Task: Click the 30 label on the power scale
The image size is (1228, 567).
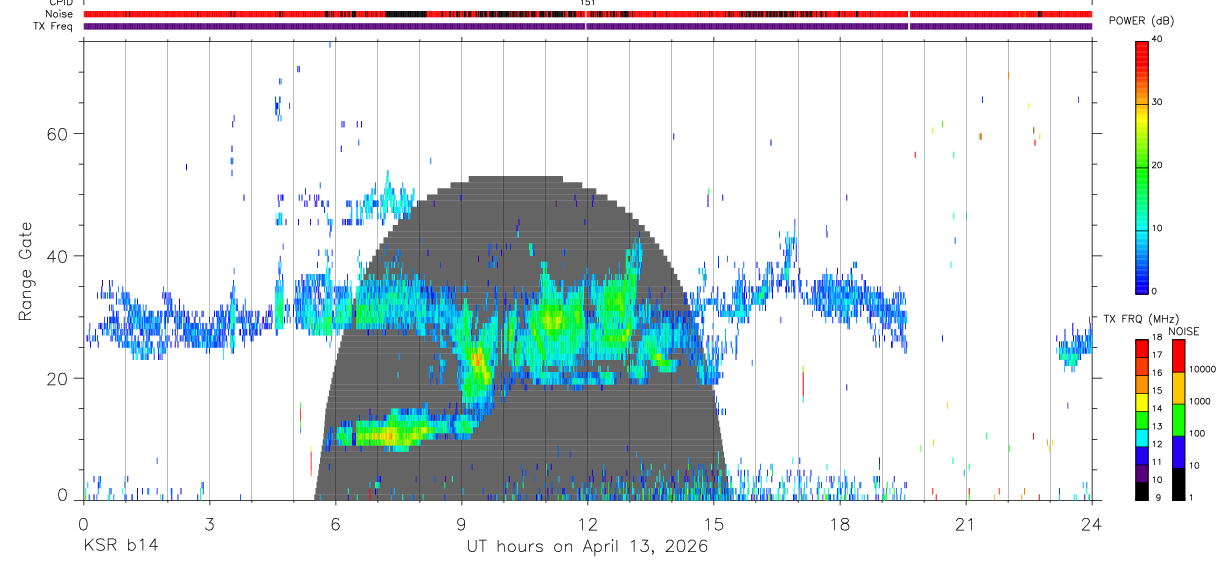Action: click(x=1156, y=103)
